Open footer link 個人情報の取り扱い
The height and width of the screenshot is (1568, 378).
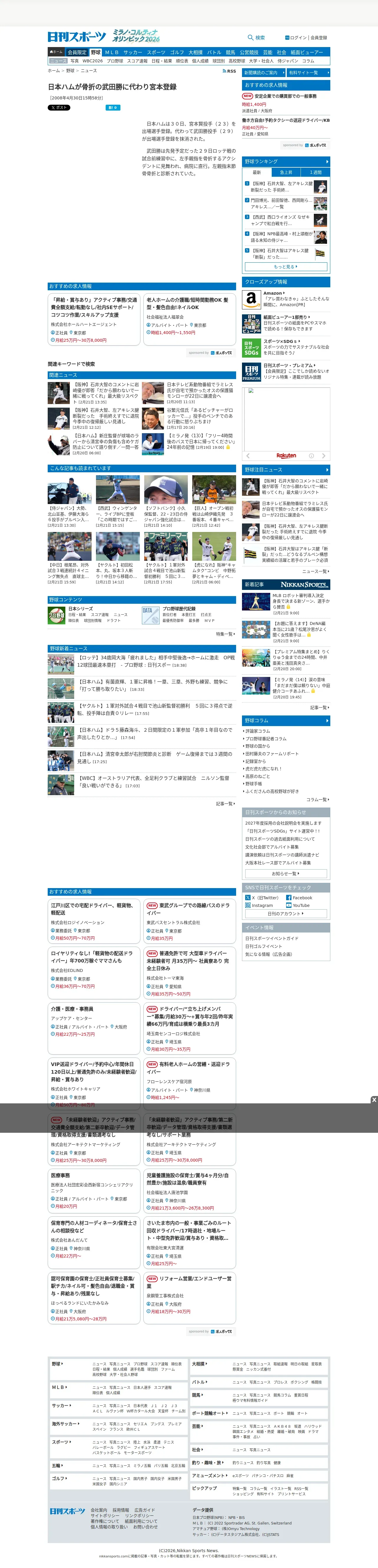(110, 1527)
